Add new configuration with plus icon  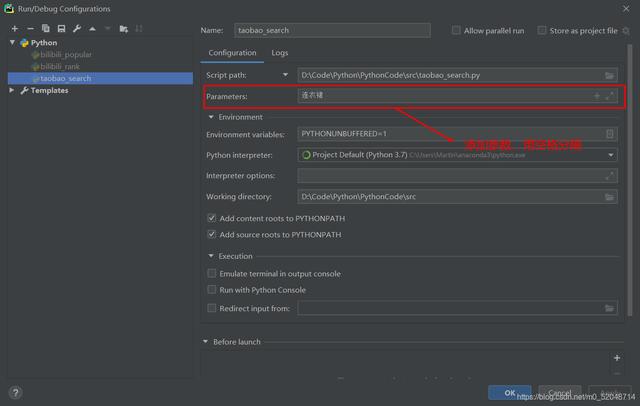point(14,28)
